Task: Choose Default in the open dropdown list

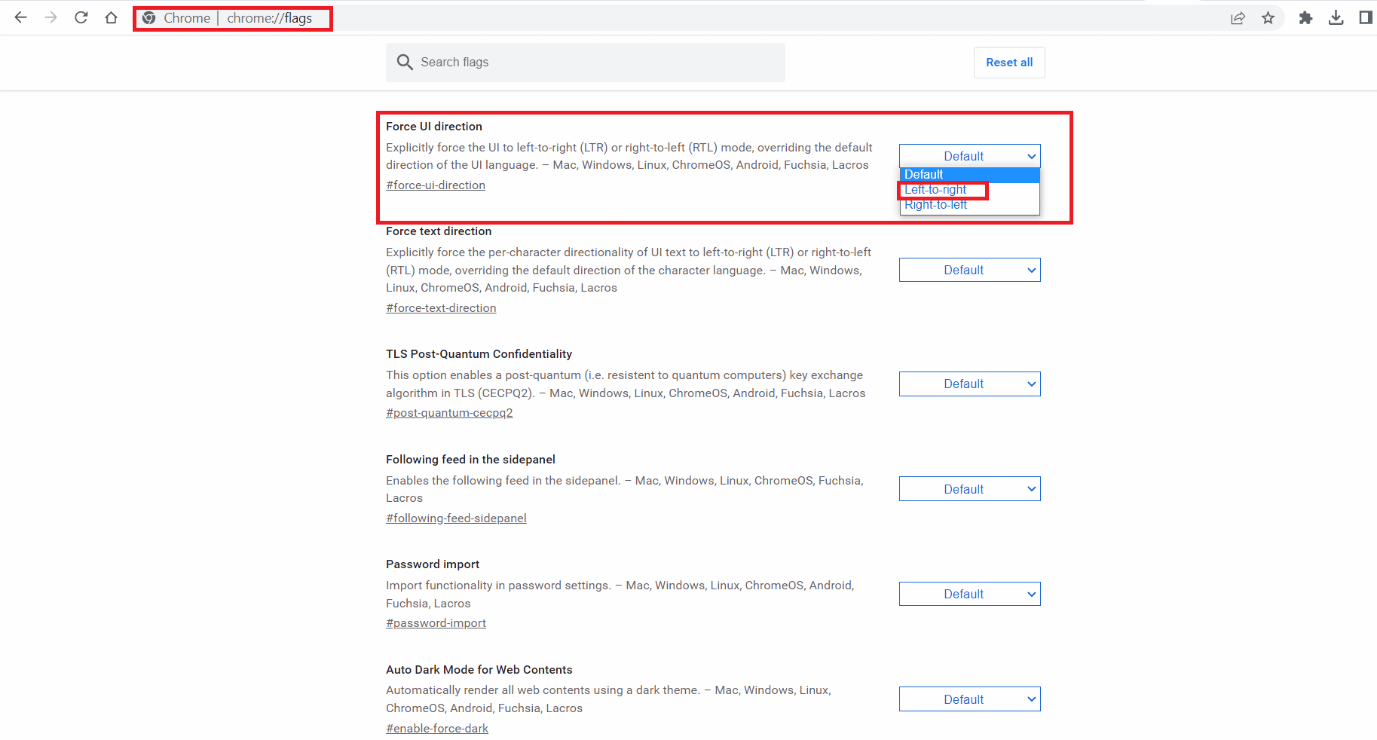Action: tap(969, 174)
